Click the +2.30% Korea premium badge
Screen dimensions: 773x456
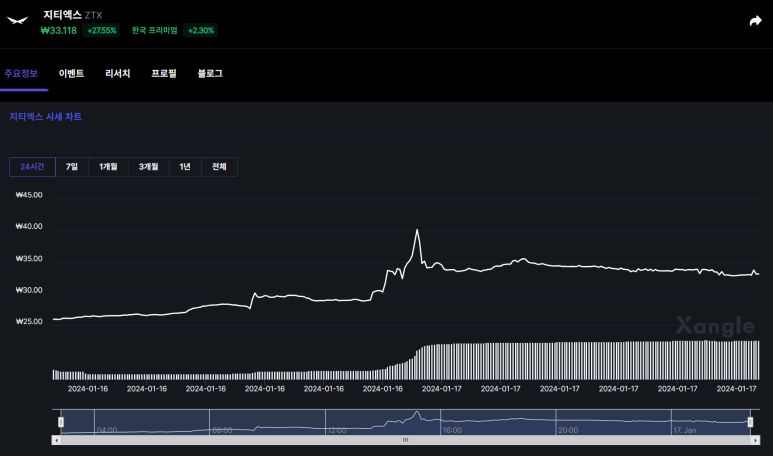coord(201,31)
